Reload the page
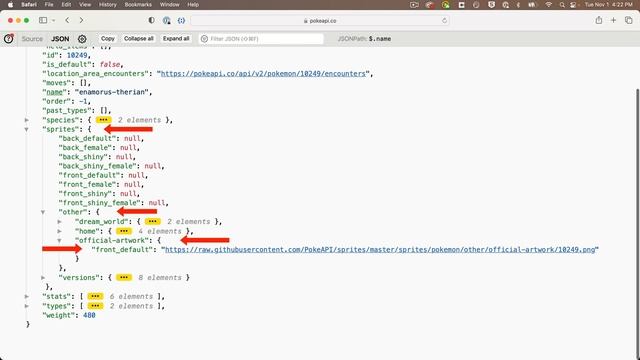The height and width of the screenshot is (360, 640). [x=444, y=20]
